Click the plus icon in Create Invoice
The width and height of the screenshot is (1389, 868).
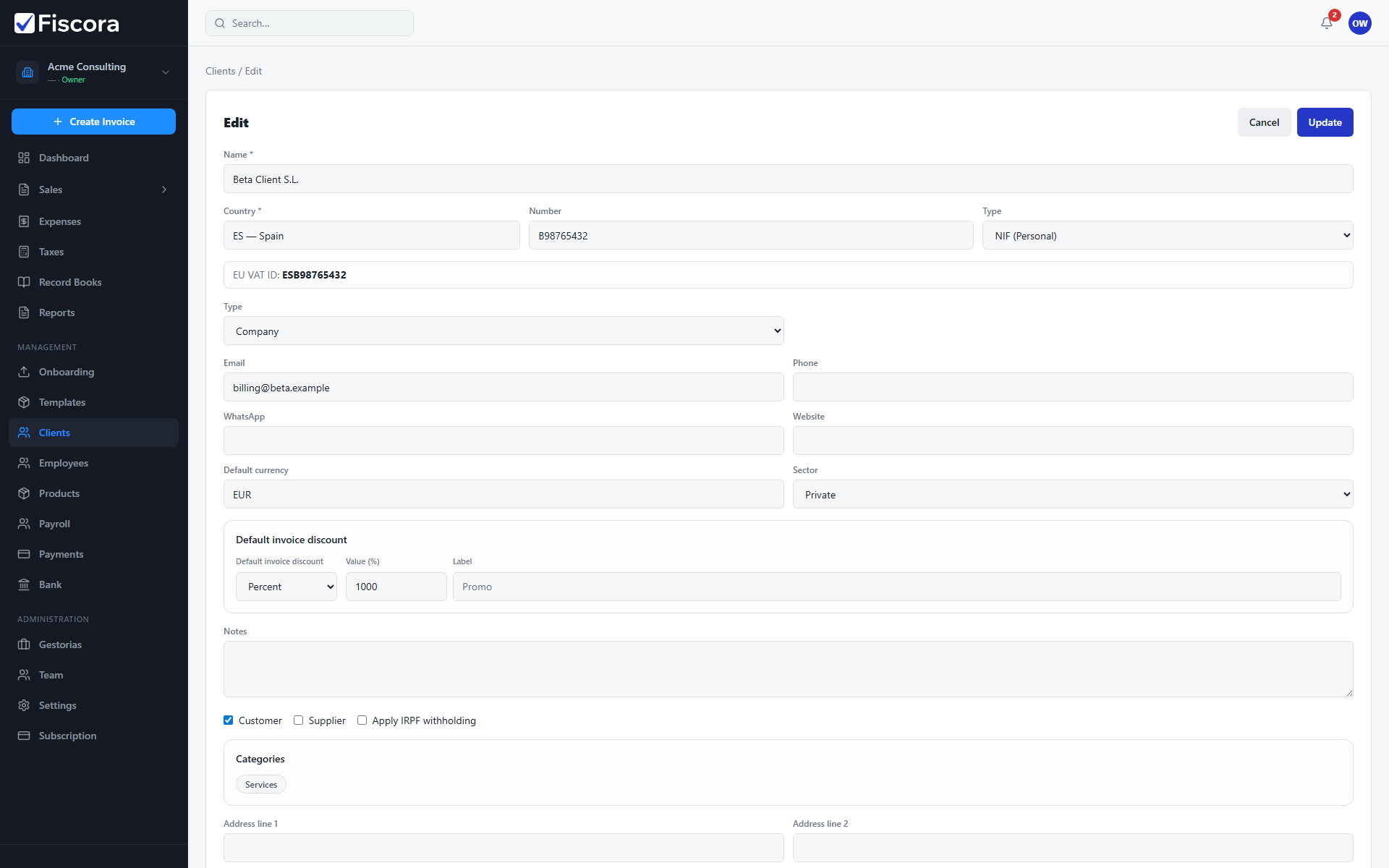click(58, 122)
